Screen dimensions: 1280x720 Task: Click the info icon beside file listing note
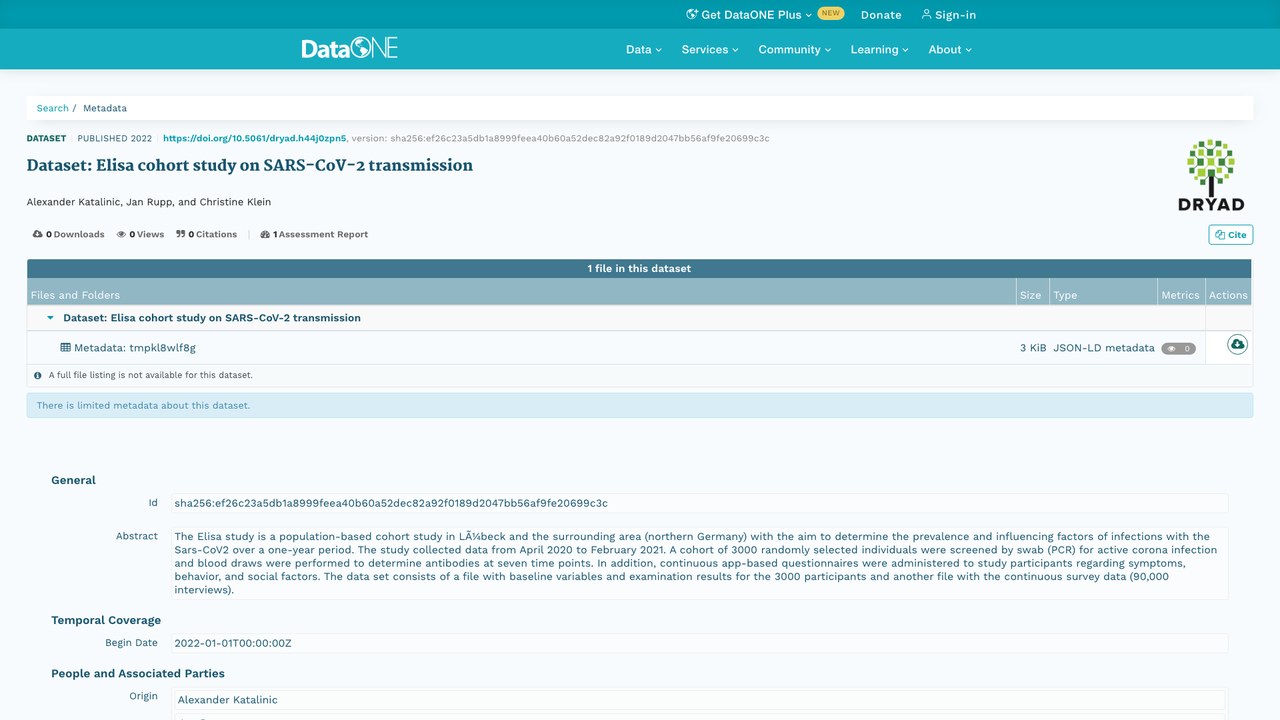point(38,376)
